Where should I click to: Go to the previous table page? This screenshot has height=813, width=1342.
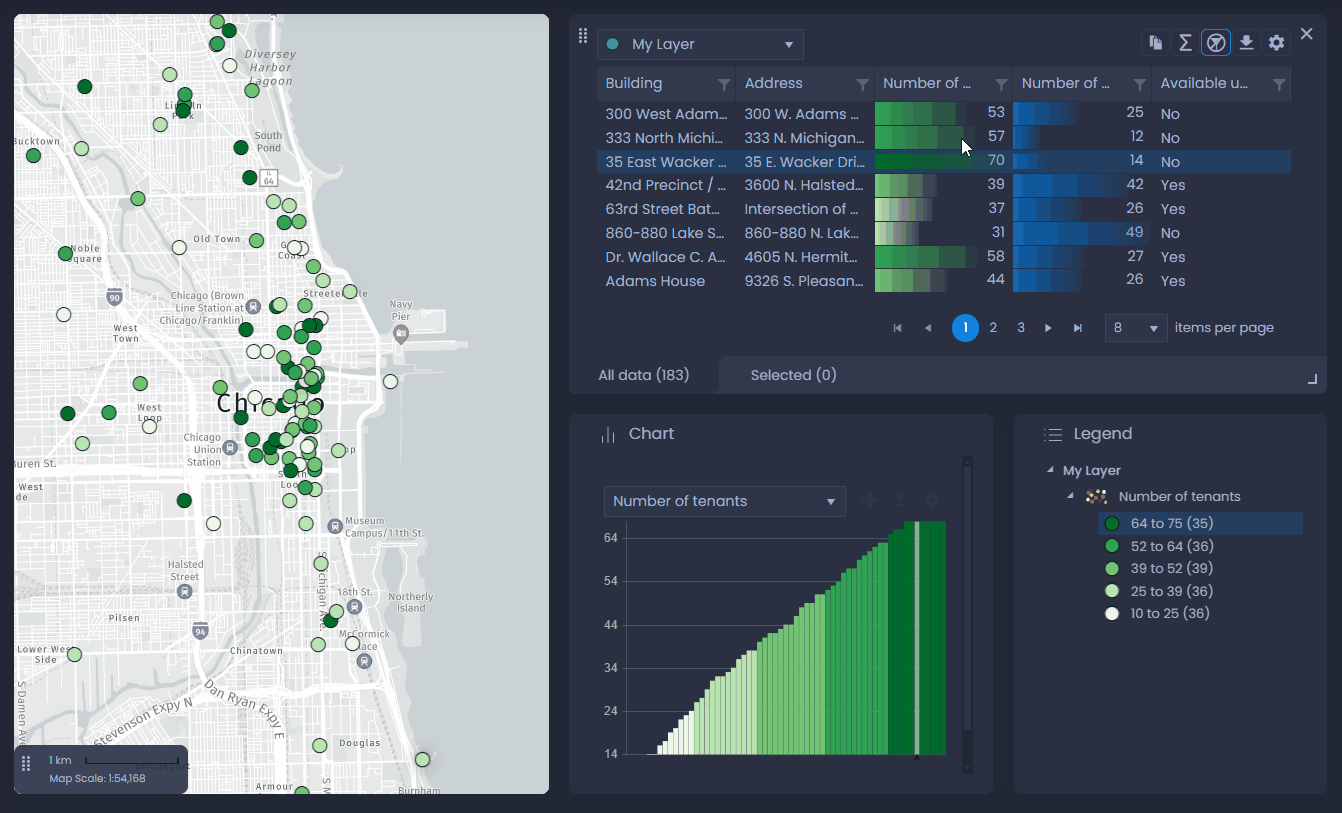point(927,328)
